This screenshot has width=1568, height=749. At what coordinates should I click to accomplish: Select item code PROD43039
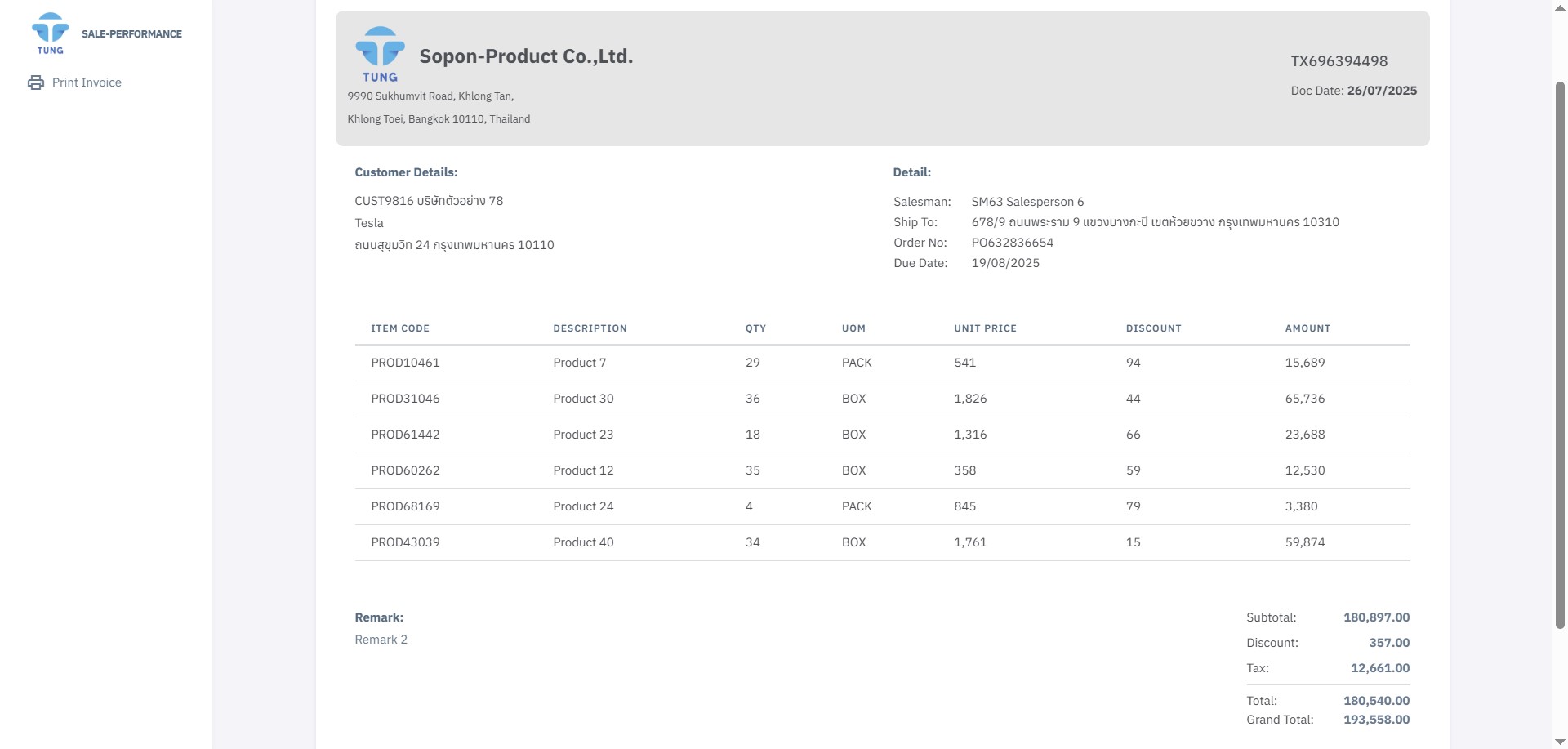click(405, 542)
